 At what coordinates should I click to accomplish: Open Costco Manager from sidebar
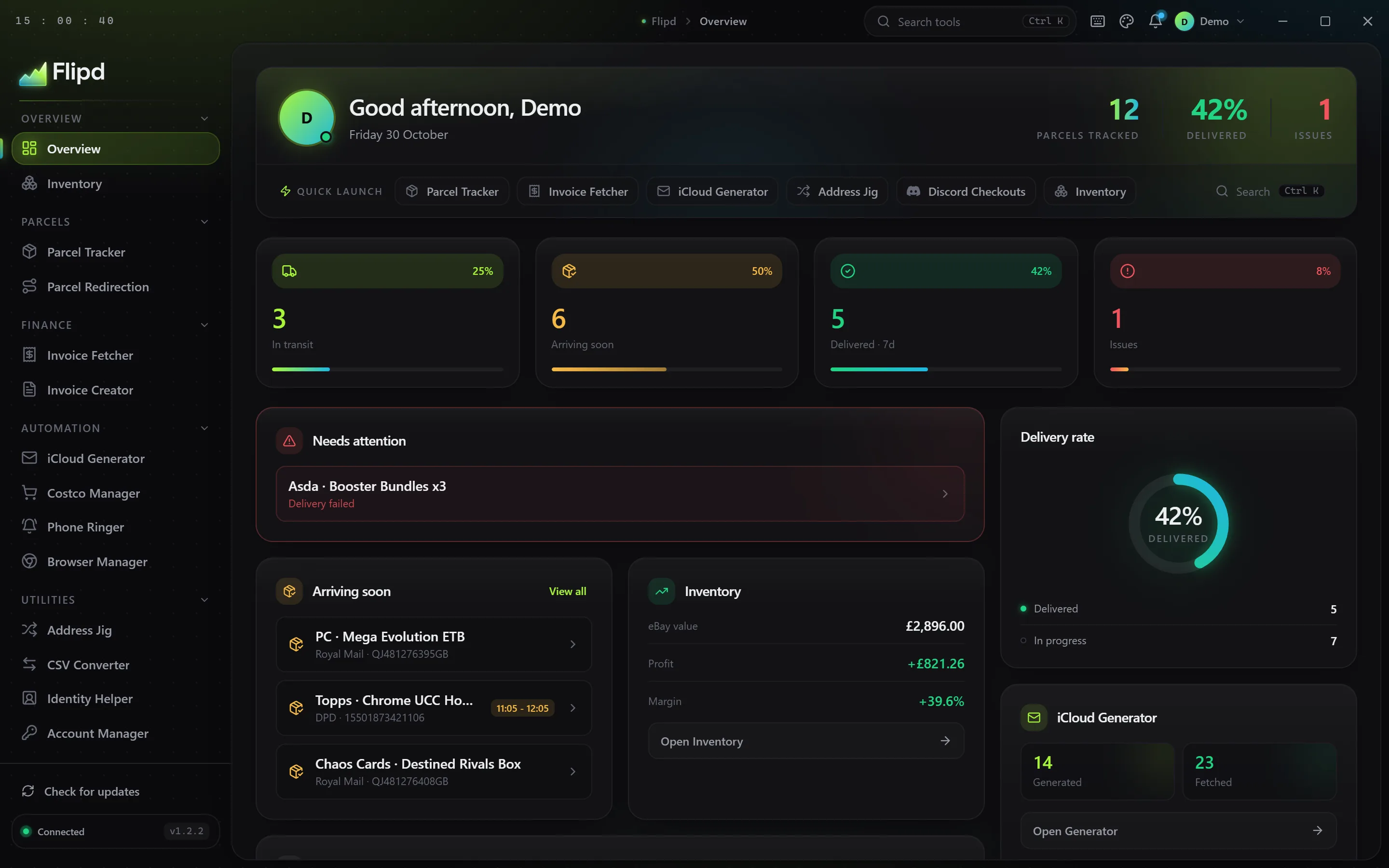pyautogui.click(x=115, y=493)
